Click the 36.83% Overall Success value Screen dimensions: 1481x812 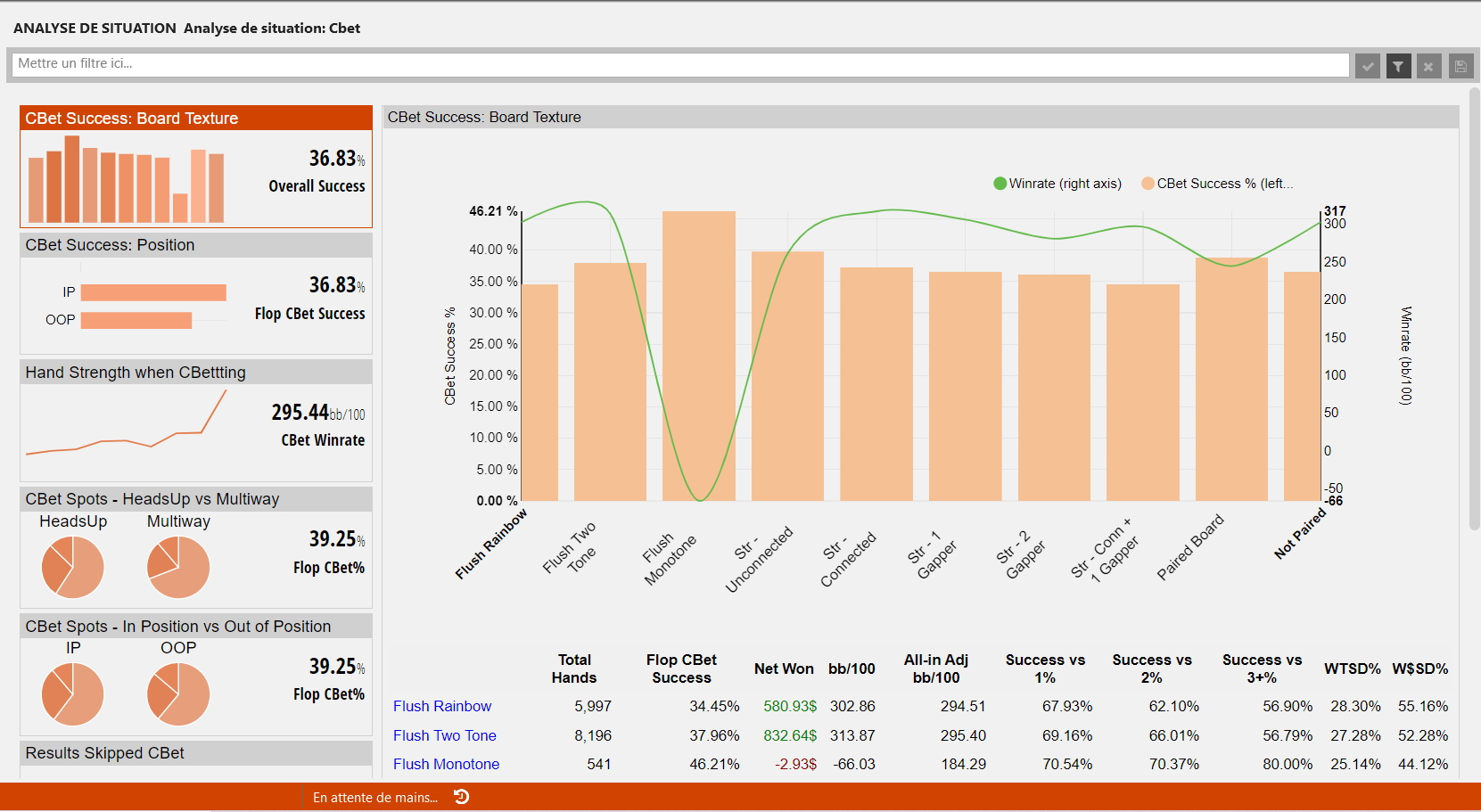[x=337, y=159]
